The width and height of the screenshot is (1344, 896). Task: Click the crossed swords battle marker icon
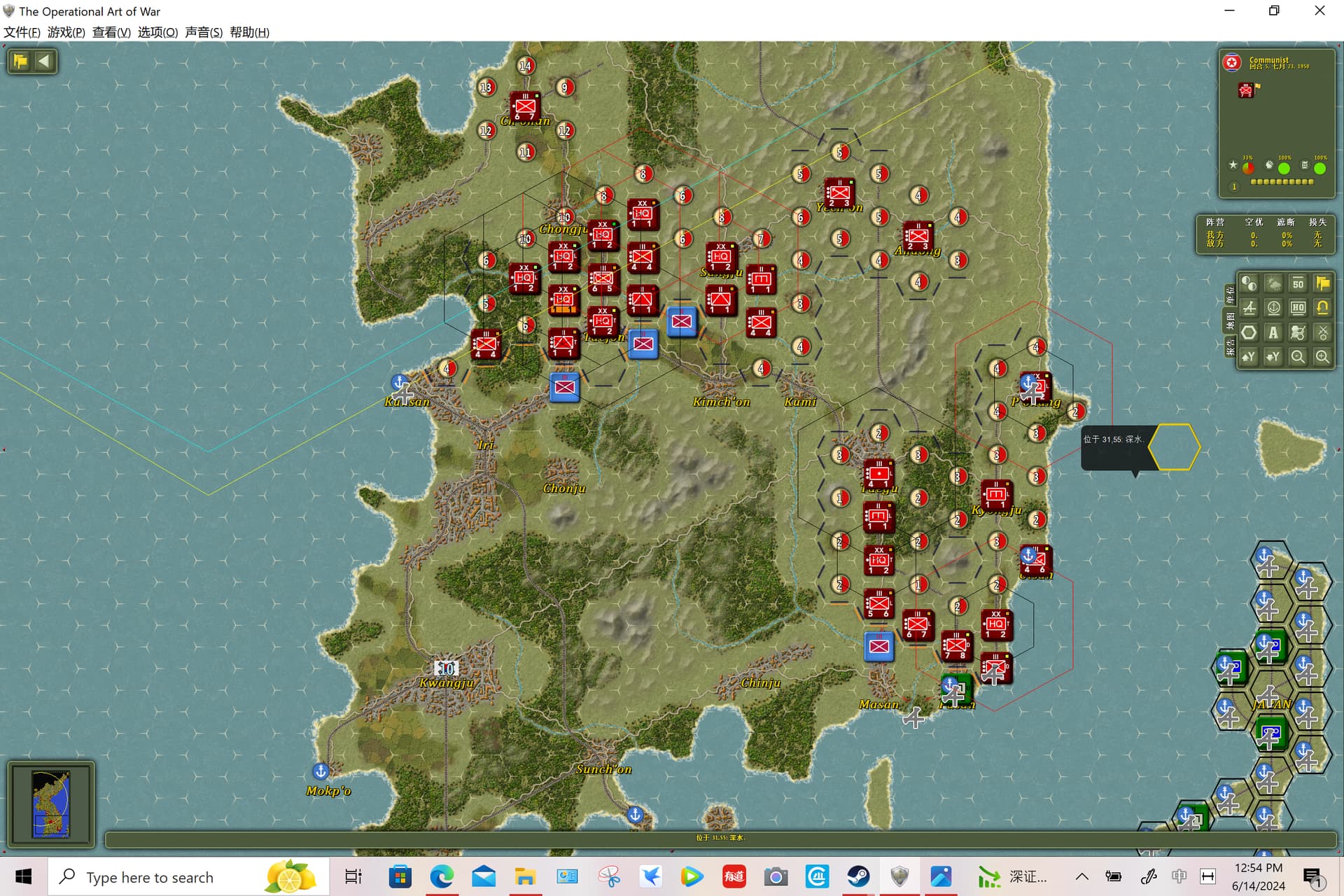(x=1322, y=332)
